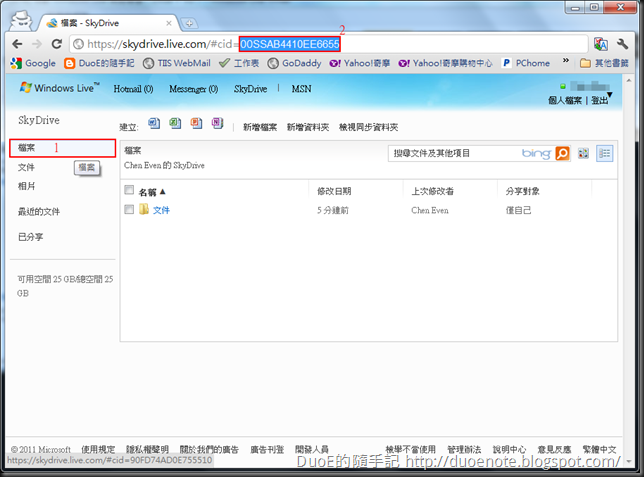644x477 pixels.
Task: Create a new PowerPoint presentation icon
Action: 196,123
